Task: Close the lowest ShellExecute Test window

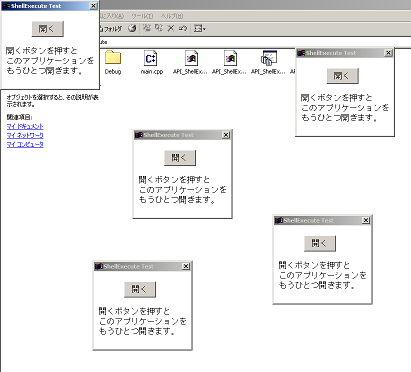Action: click(x=186, y=266)
